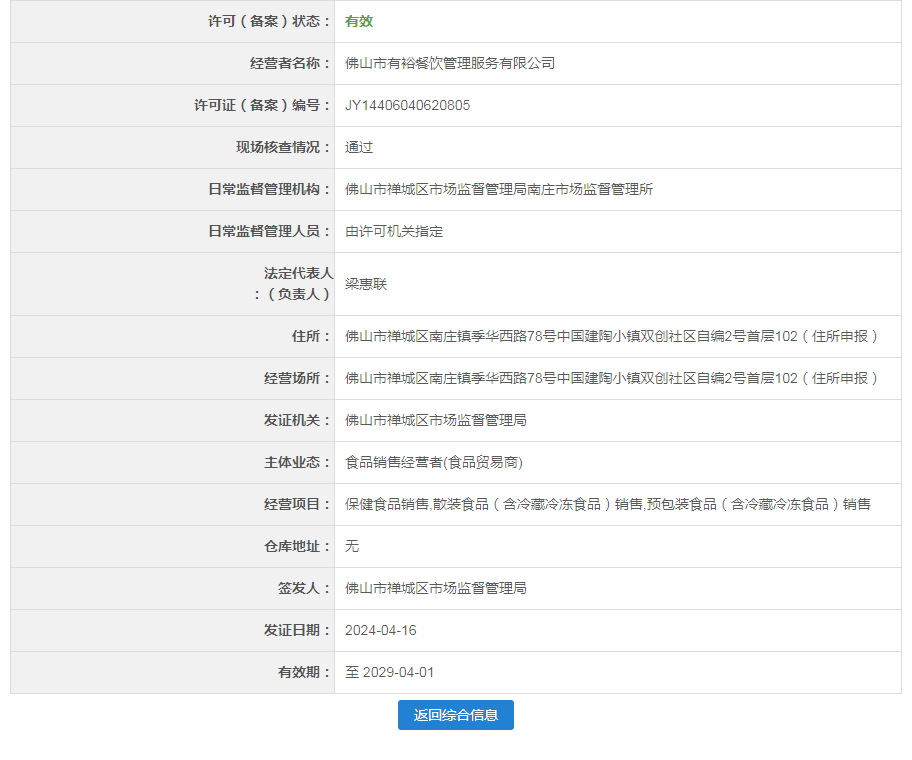Click the 仓库地址 label
Viewport: 912px width, 760px height.
coord(297,546)
